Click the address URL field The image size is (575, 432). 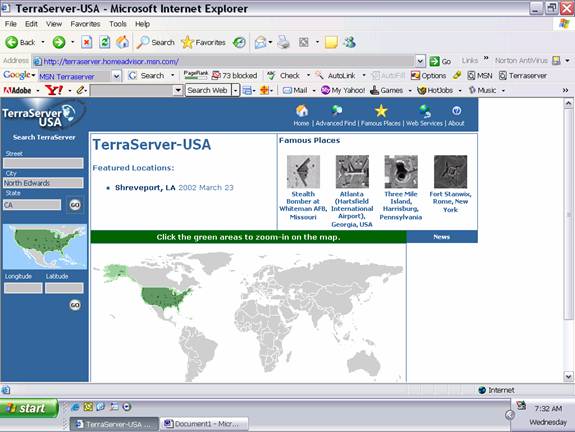pyautogui.click(x=224, y=61)
